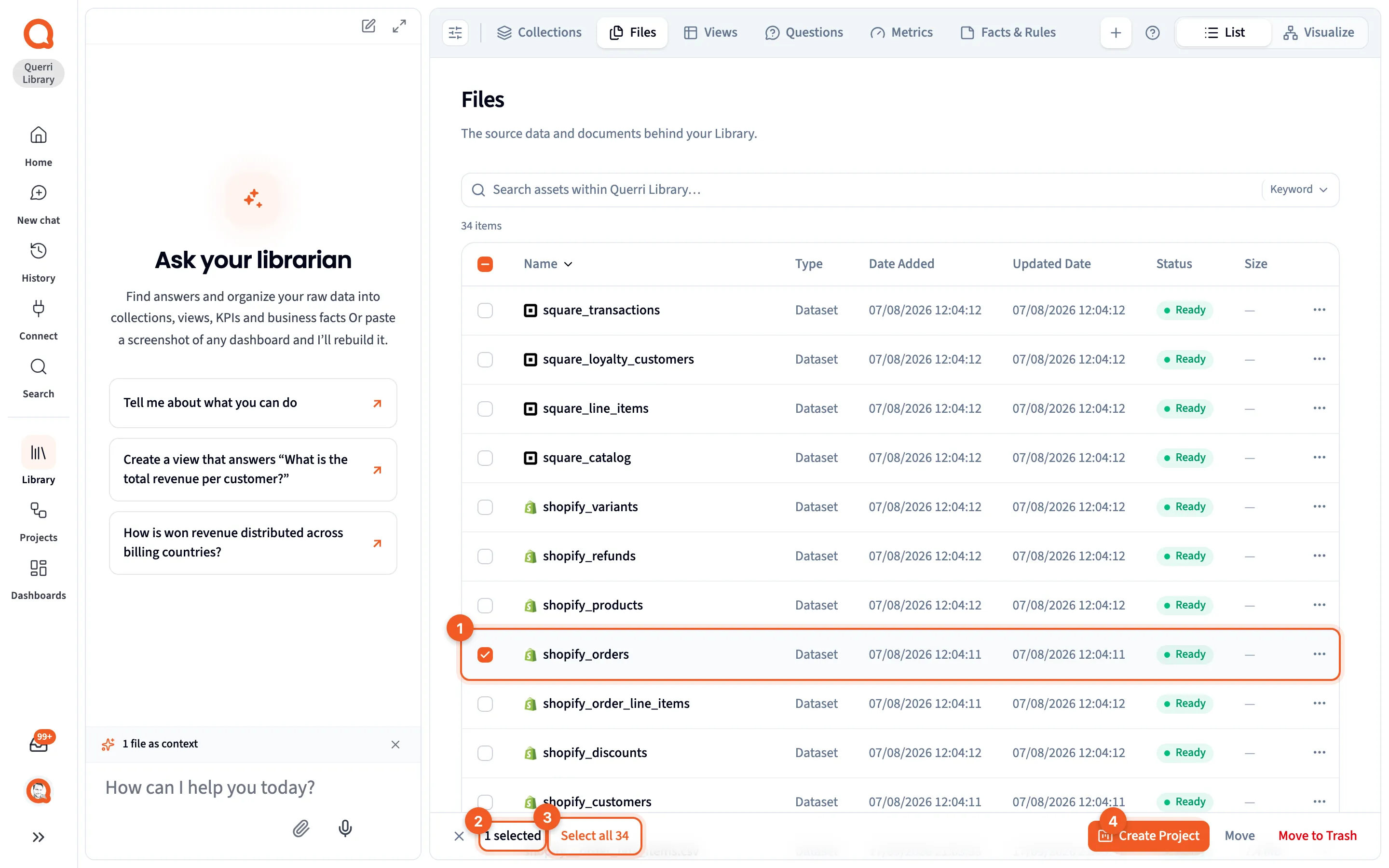1389x868 pixels.
Task: Click the plus add button
Action: tap(1115, 33)
